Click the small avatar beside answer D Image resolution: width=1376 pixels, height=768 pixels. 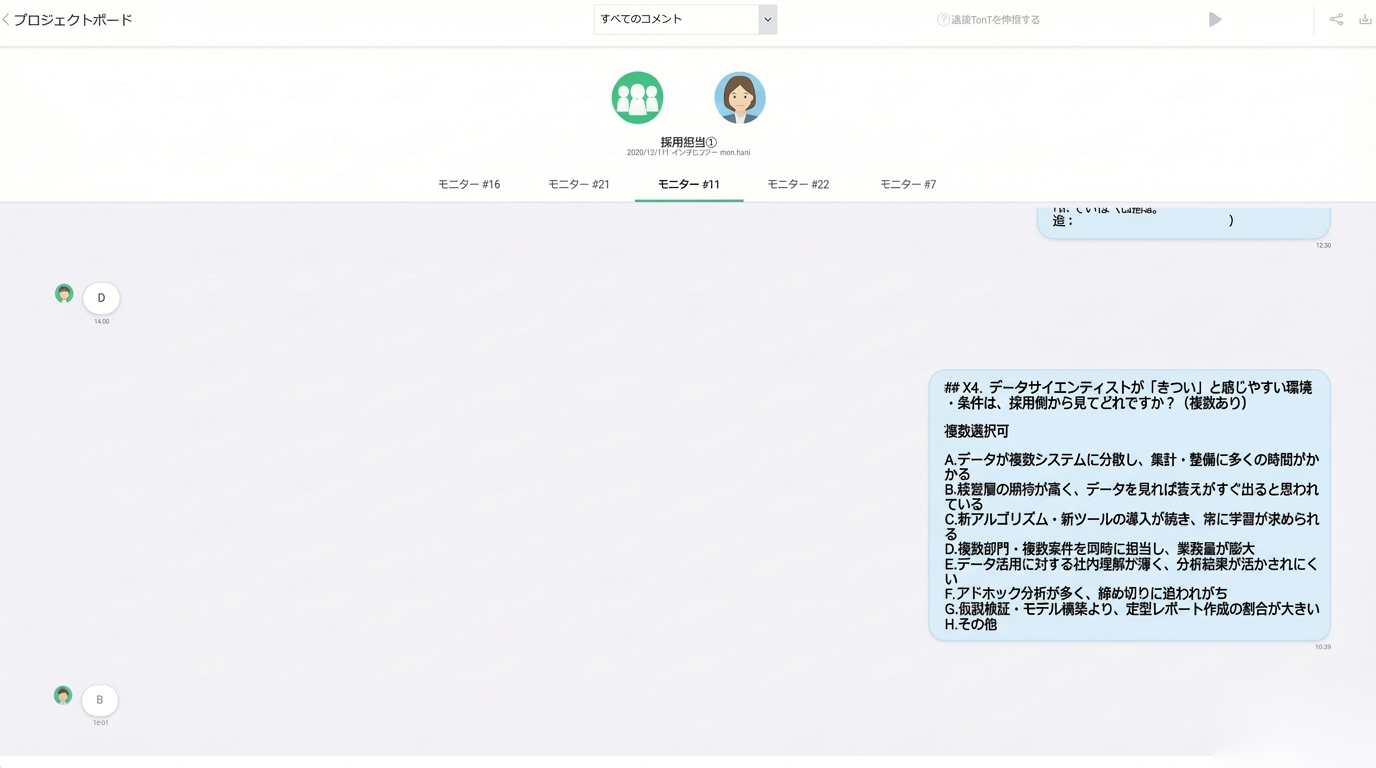(64, 293)
